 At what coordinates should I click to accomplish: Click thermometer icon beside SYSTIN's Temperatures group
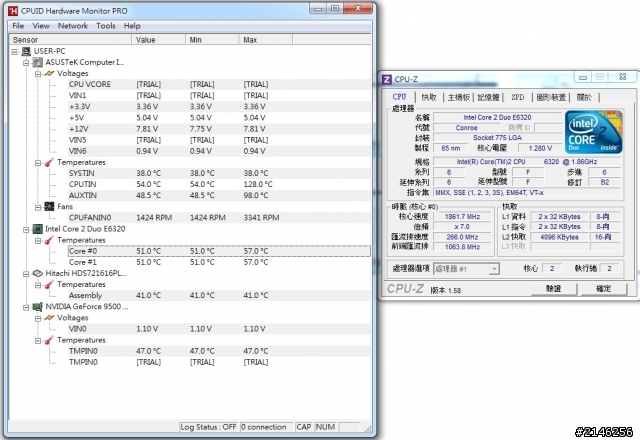[49, 162]
